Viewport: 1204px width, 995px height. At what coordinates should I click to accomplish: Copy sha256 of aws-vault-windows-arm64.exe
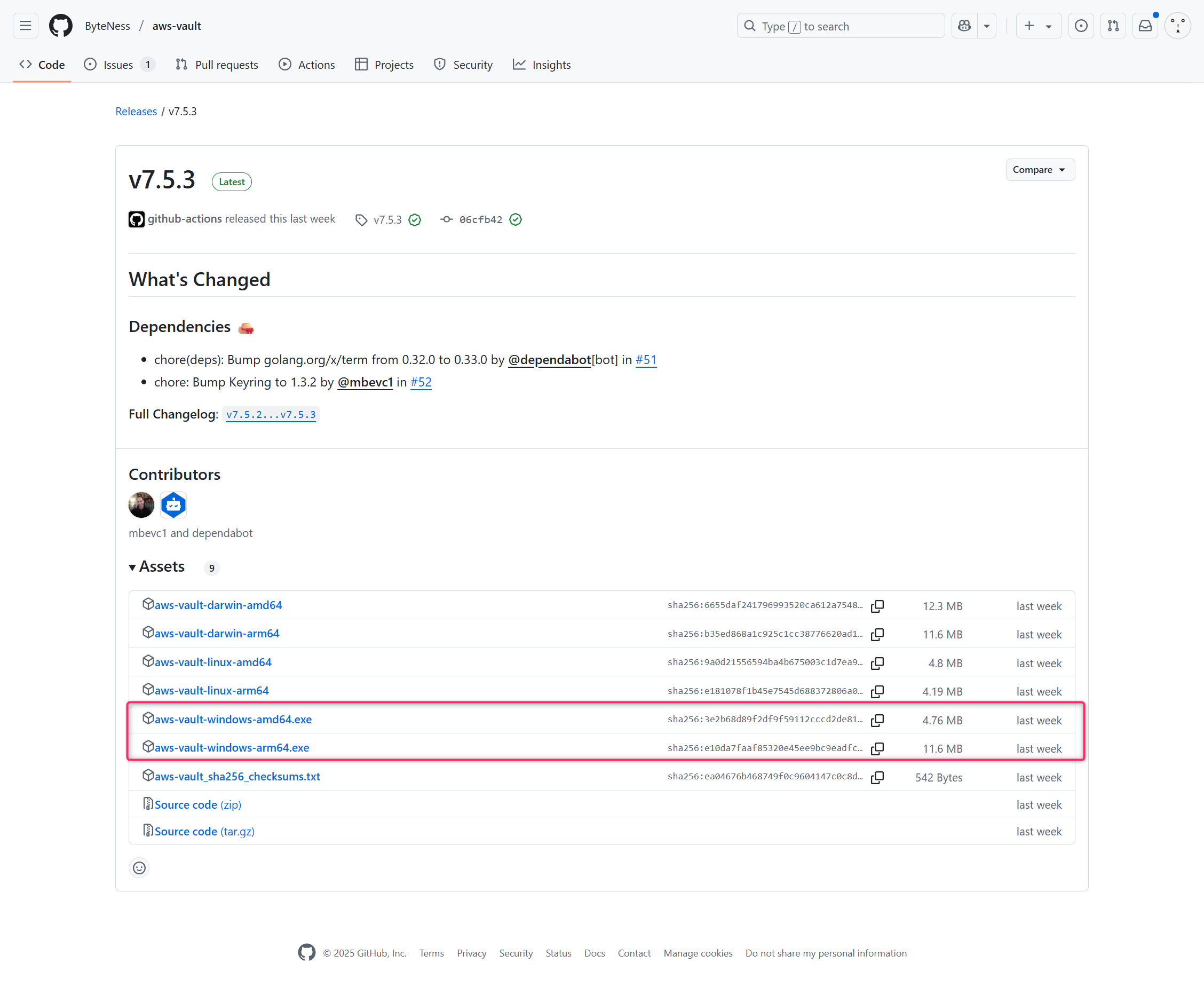click(877, 748)
